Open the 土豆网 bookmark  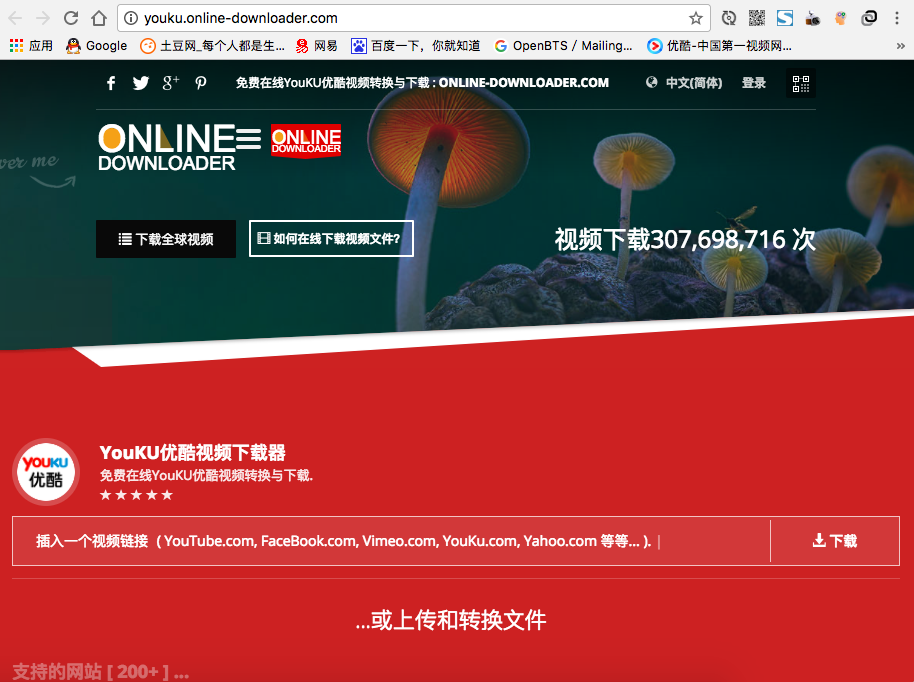click(213, 46)
